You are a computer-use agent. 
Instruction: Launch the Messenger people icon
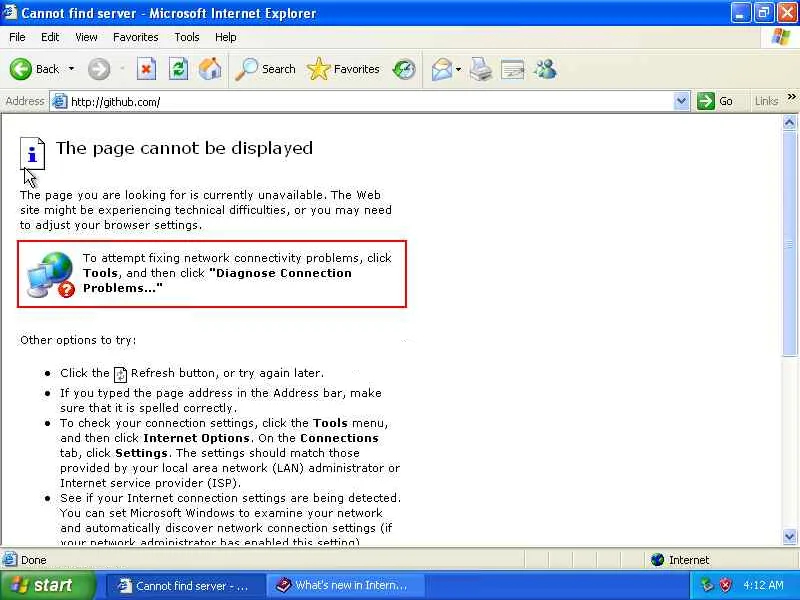[x=545, y=69]
